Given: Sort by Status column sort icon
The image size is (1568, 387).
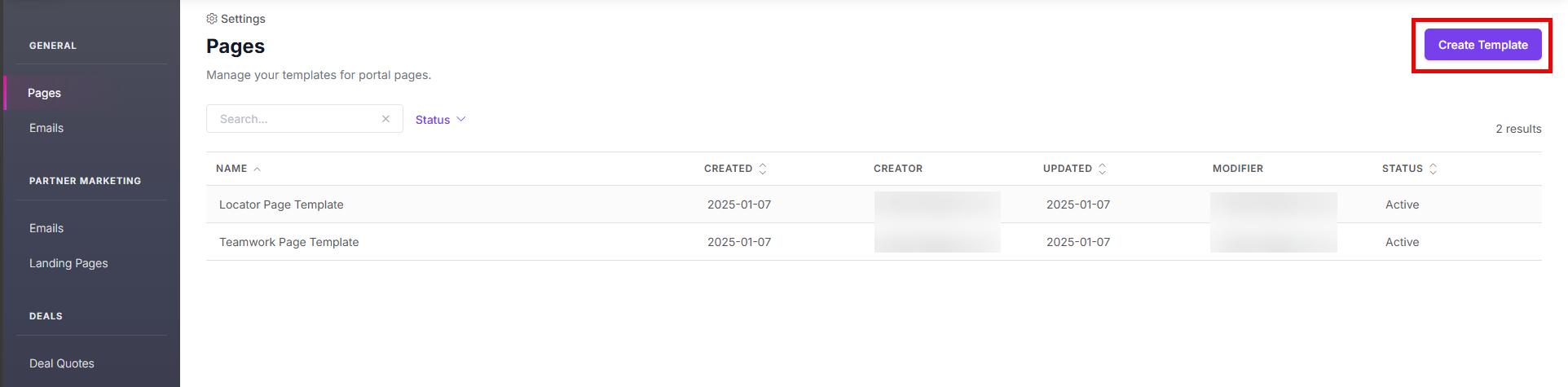Looking at the screenshot, I should (1433, 169).
